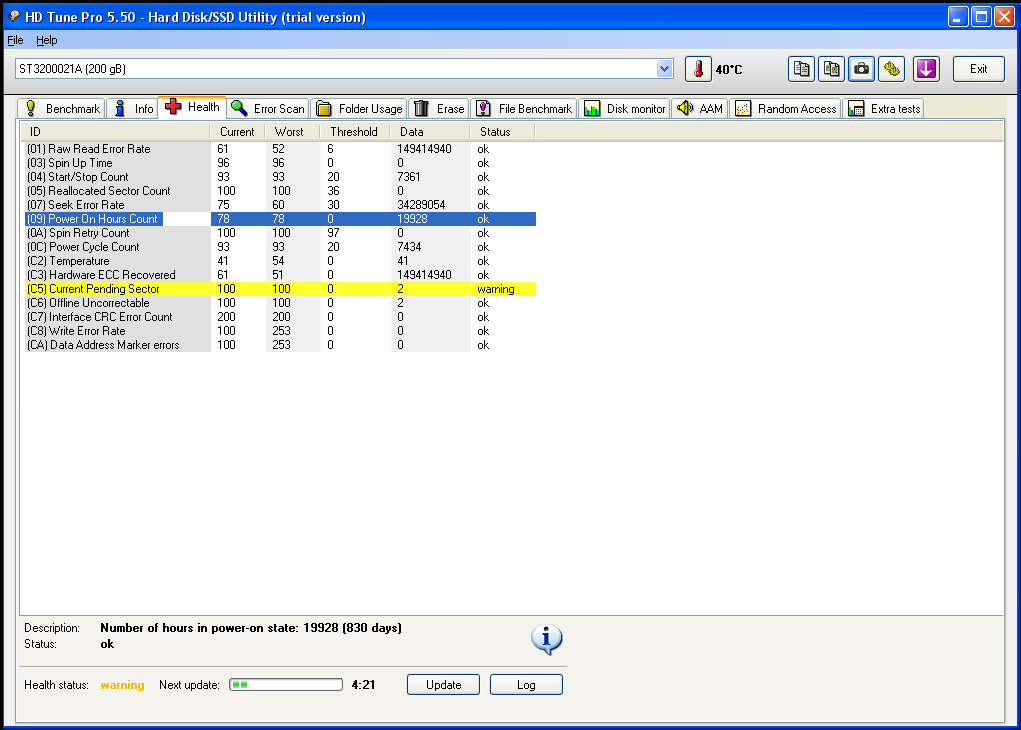Maximize the HD Tune Pro window

[x=981, y=17]
